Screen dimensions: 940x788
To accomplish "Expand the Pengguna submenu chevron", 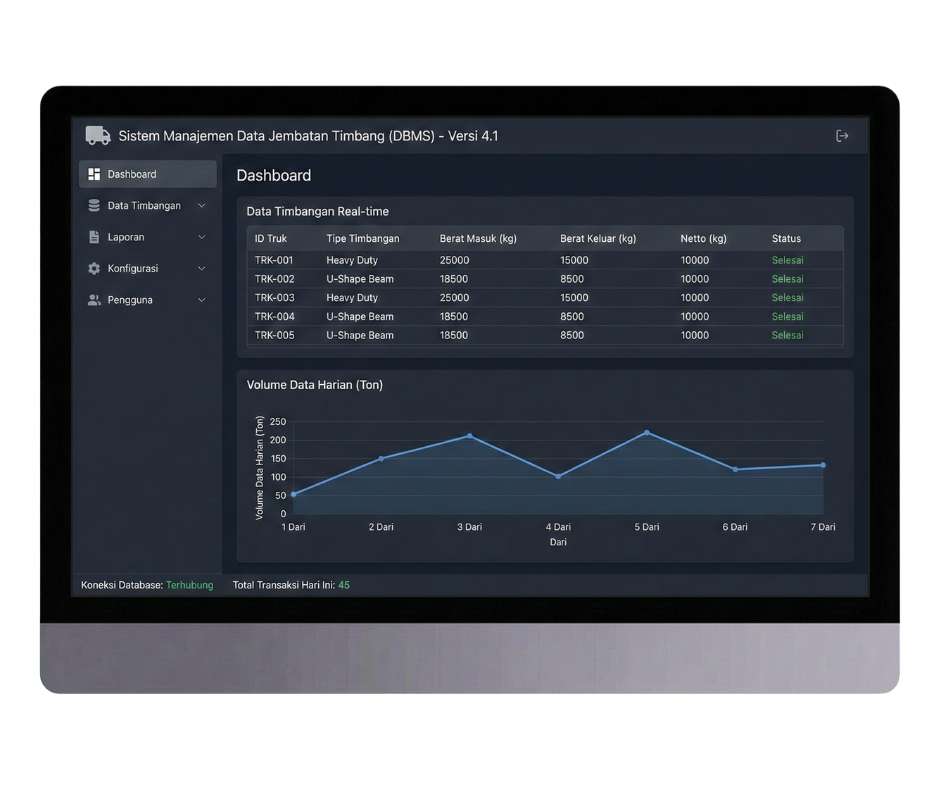I will [x=202, y=300].
